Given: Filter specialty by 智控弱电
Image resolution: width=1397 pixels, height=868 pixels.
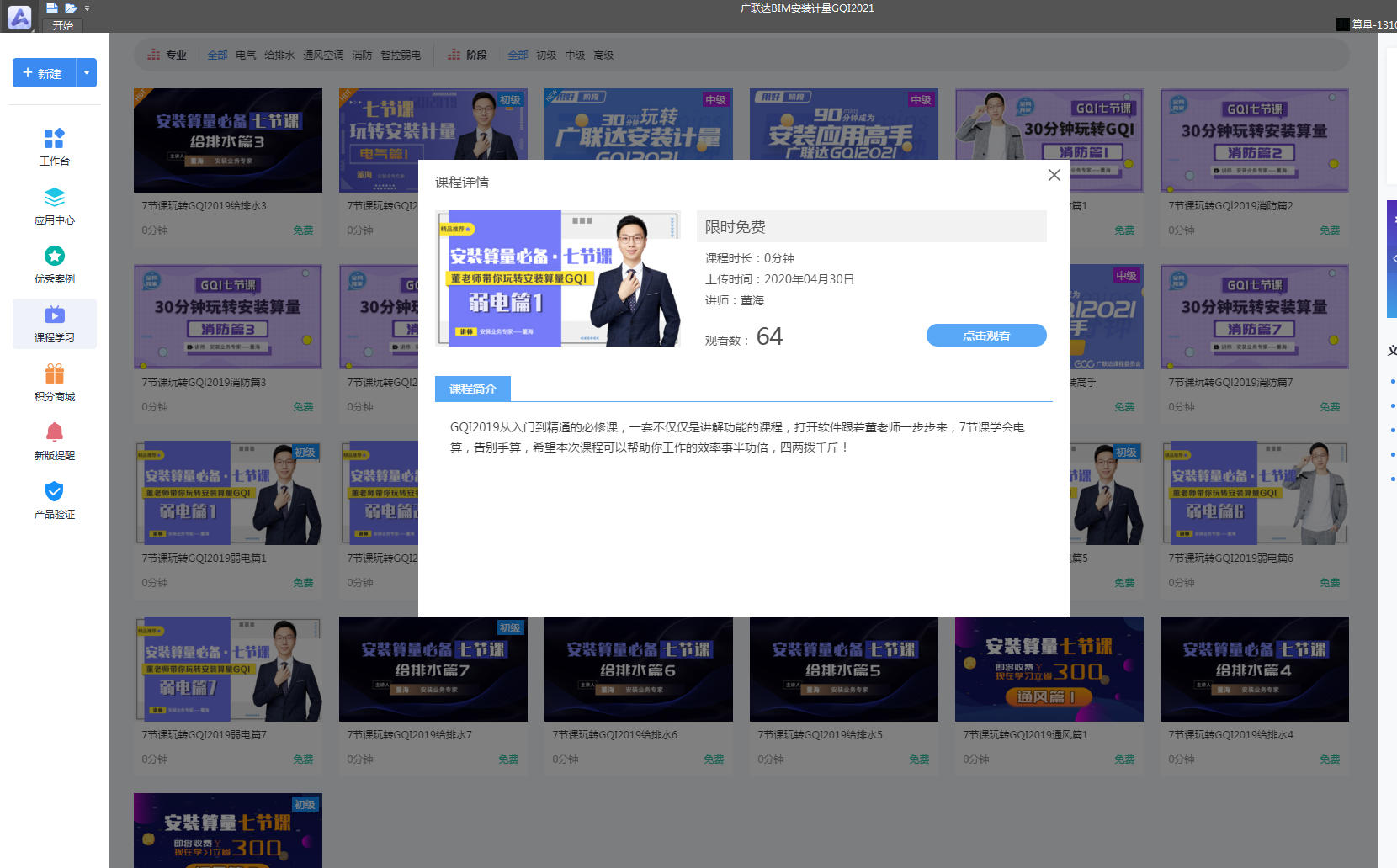Looking at the screenshot, I should [x=401, y=56].
